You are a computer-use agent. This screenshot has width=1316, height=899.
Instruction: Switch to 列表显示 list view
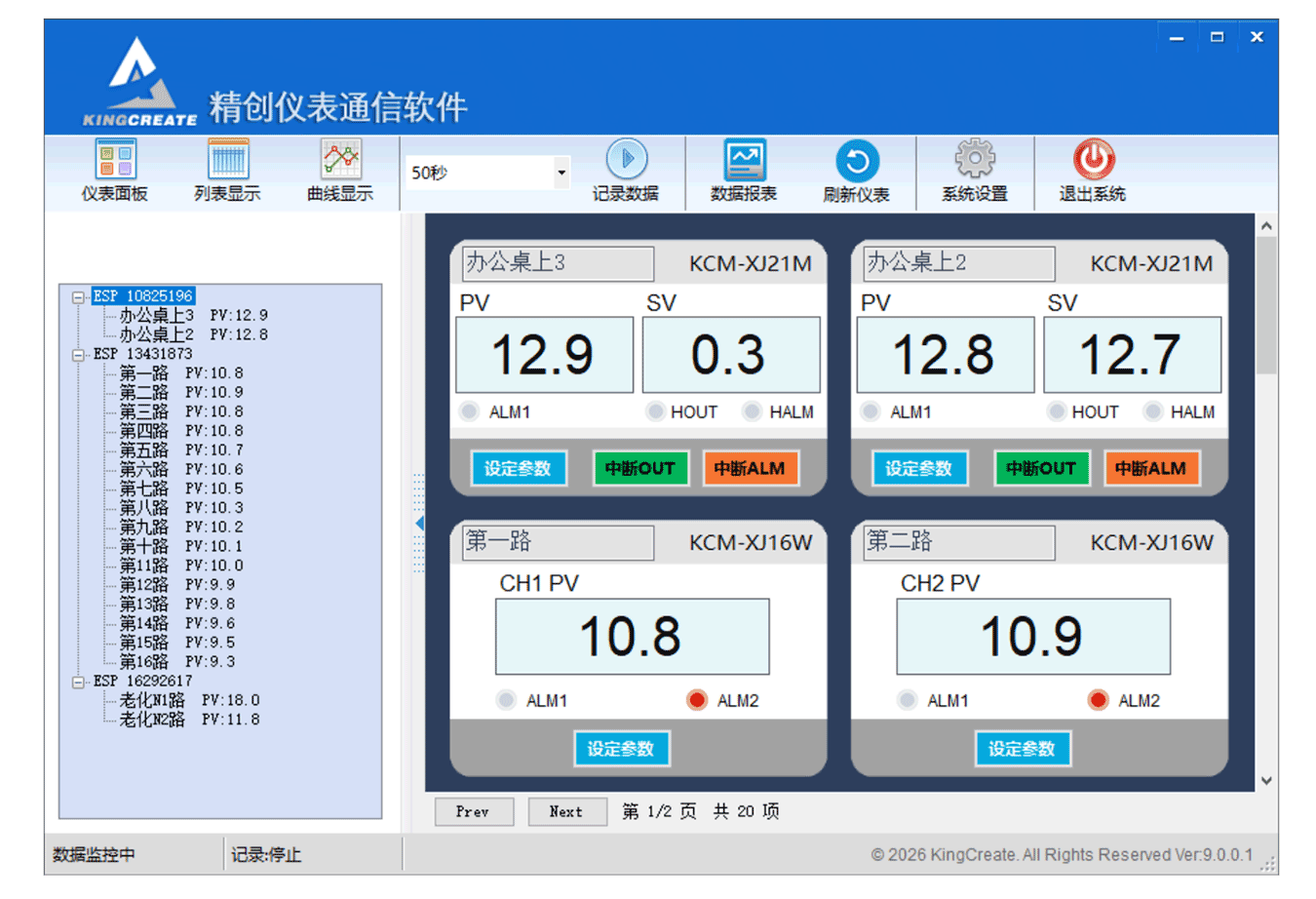pos(227,172)
